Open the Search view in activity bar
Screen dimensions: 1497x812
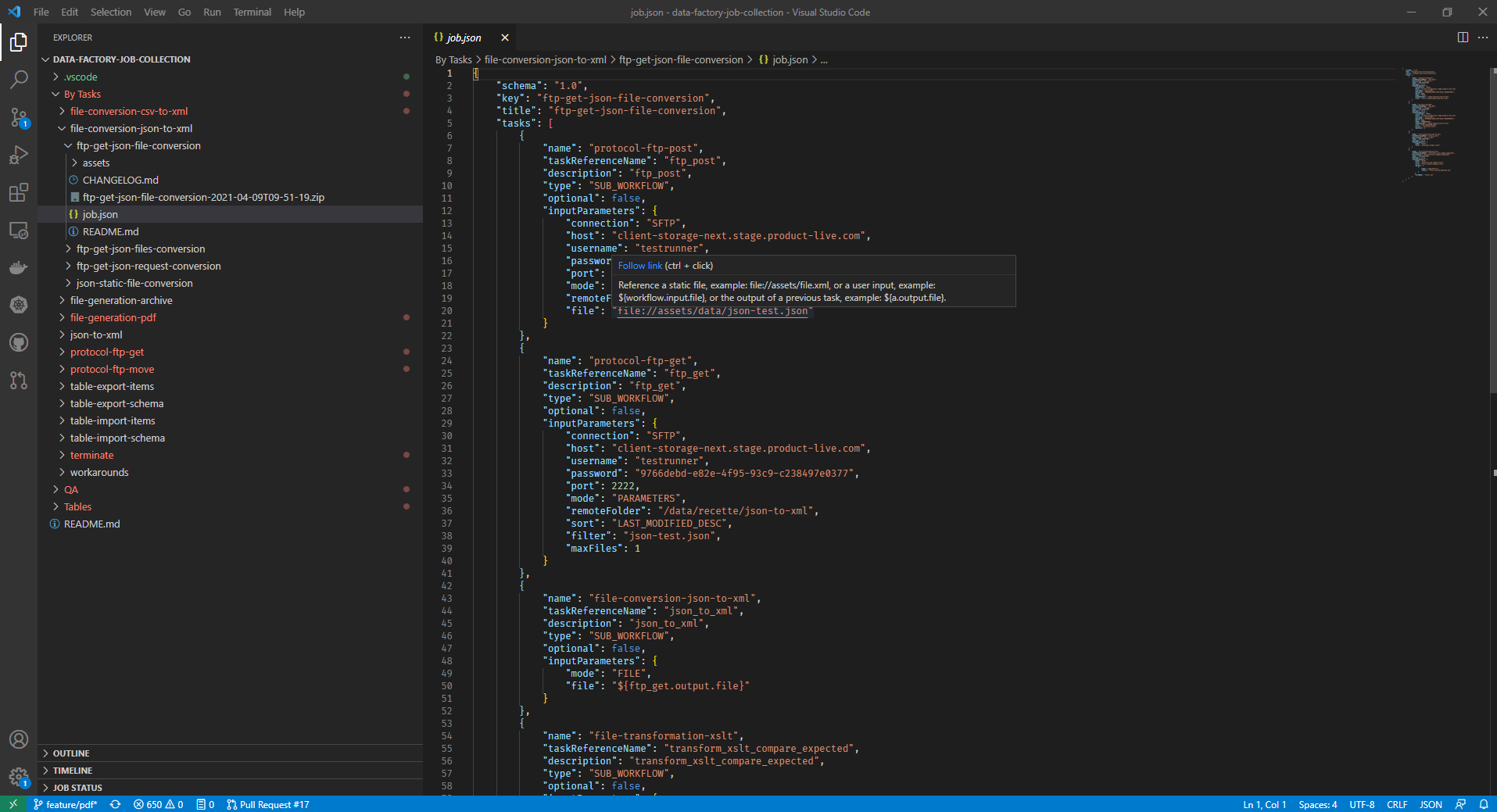point(19,79)
